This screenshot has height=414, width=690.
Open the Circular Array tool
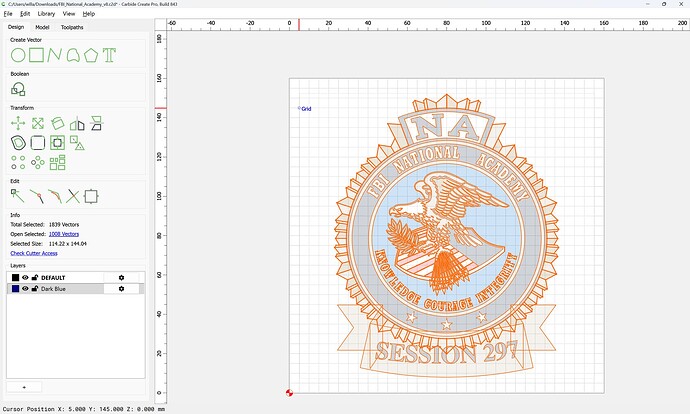(x=38, y=162)
